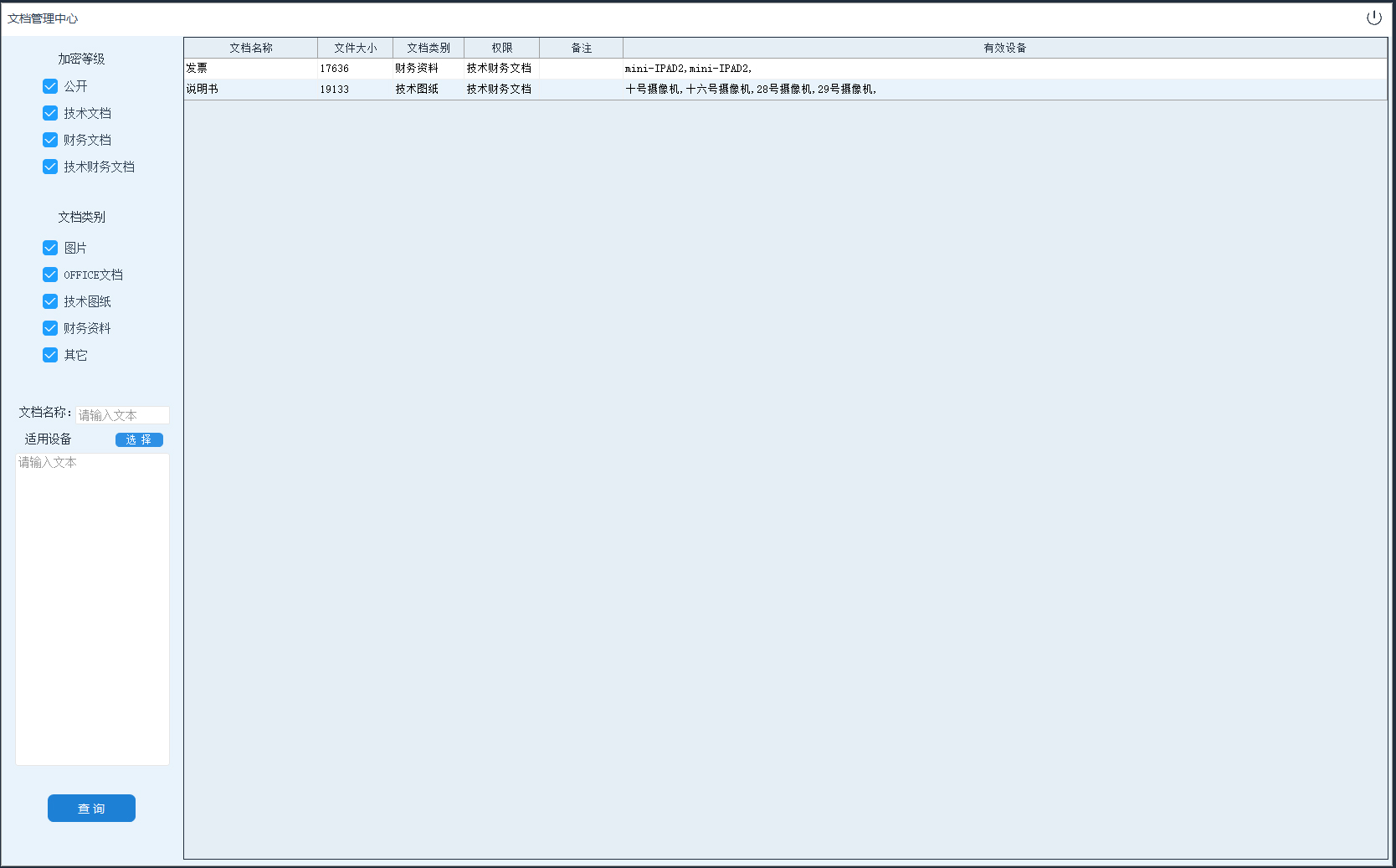This screenshot has height=868, width=1396.
Task: Click the power icon in top-right corner
Action: point(1373,18)
